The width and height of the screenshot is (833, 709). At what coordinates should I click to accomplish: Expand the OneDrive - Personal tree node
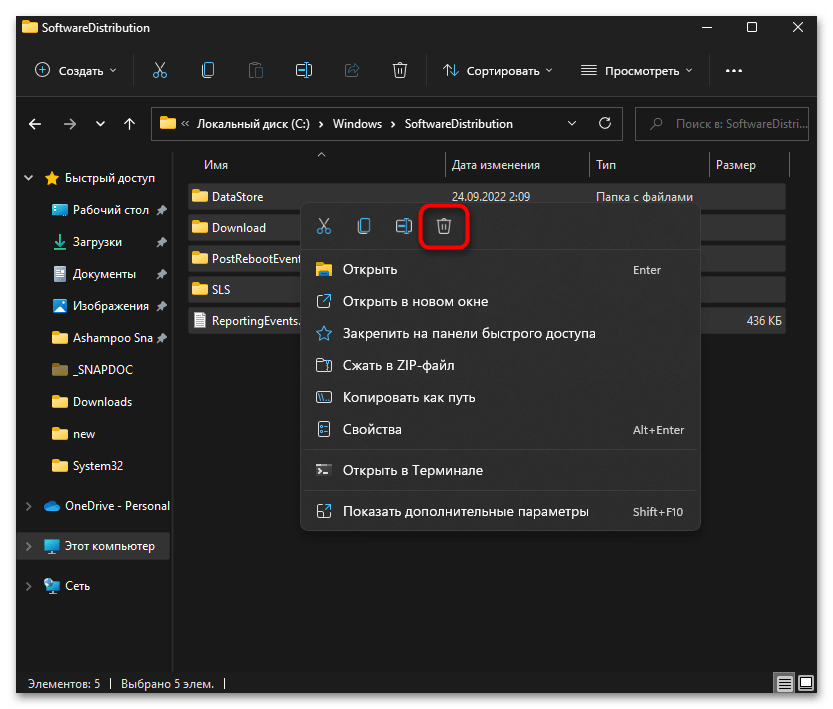(28, 506)
